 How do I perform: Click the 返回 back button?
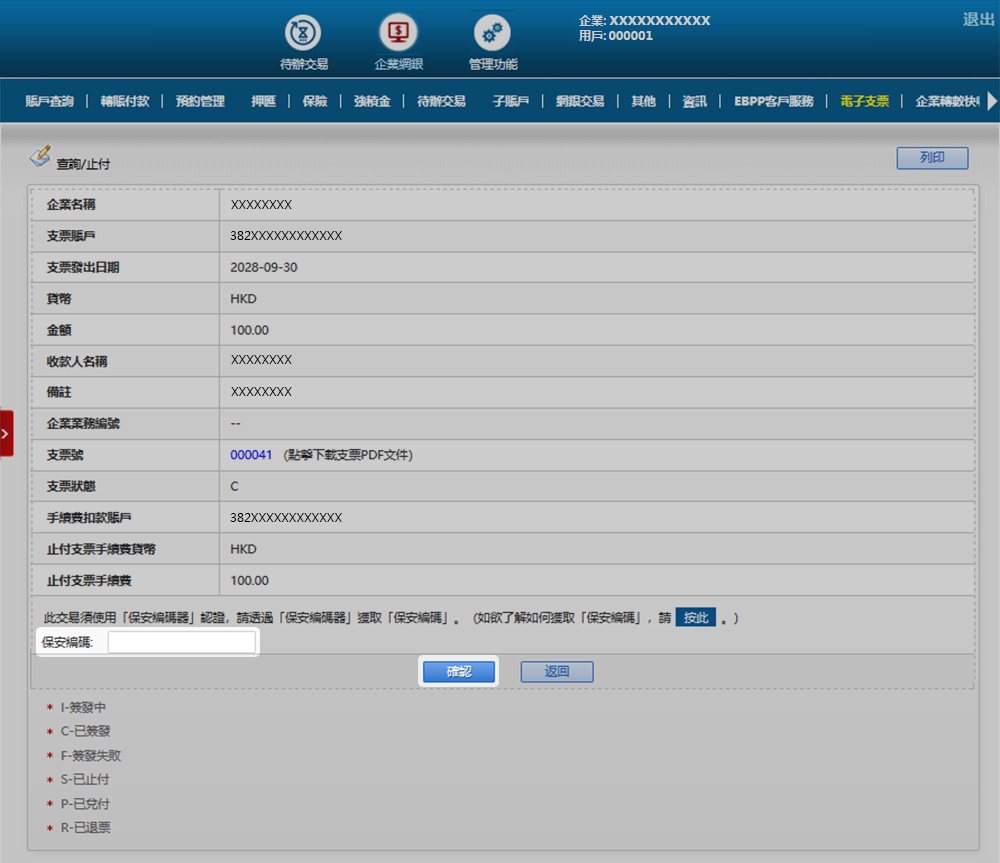[x=557, y=672]
